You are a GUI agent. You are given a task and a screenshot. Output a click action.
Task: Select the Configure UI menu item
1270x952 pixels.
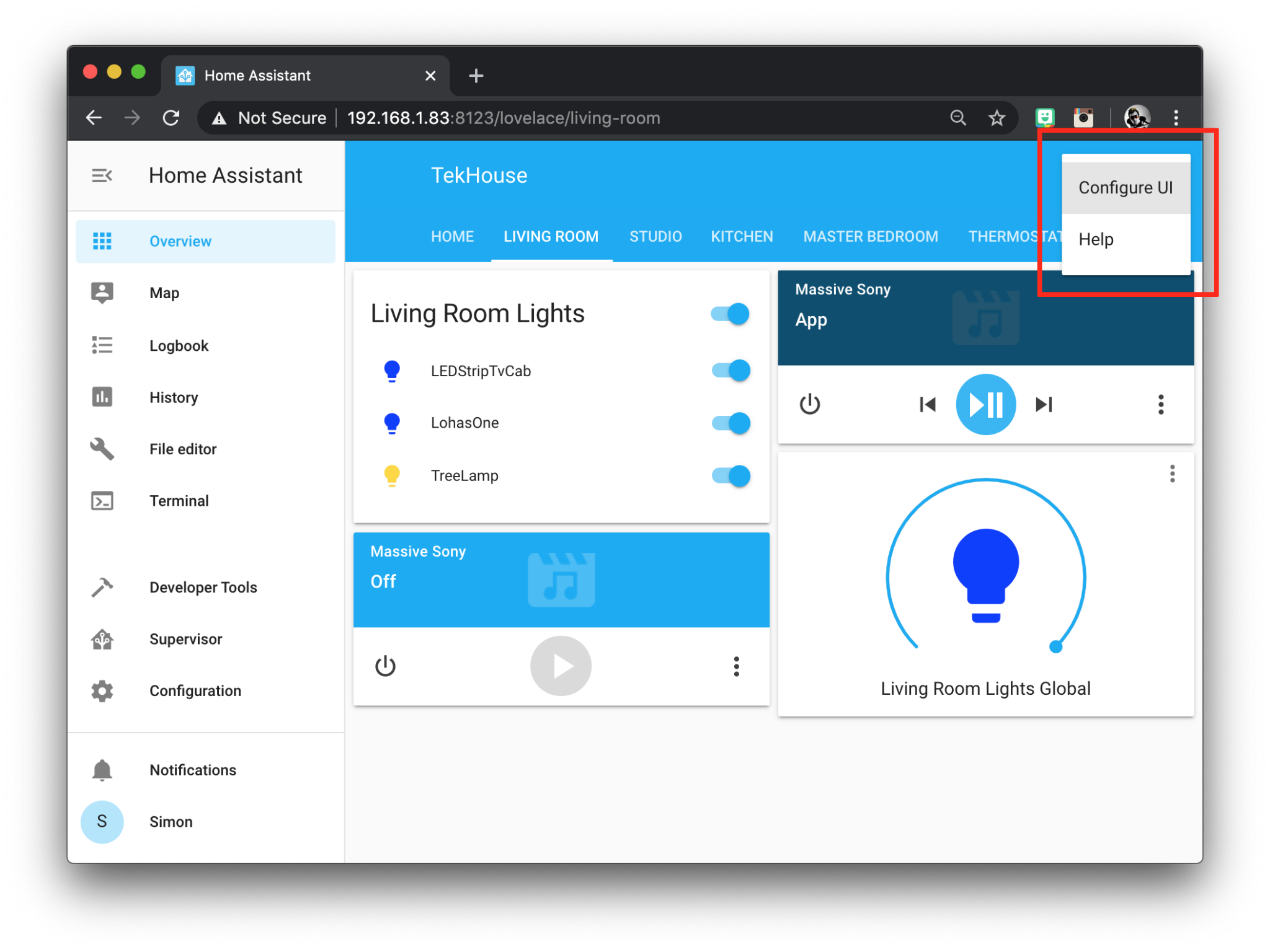pyautogui.click(x=1127, y=188)
